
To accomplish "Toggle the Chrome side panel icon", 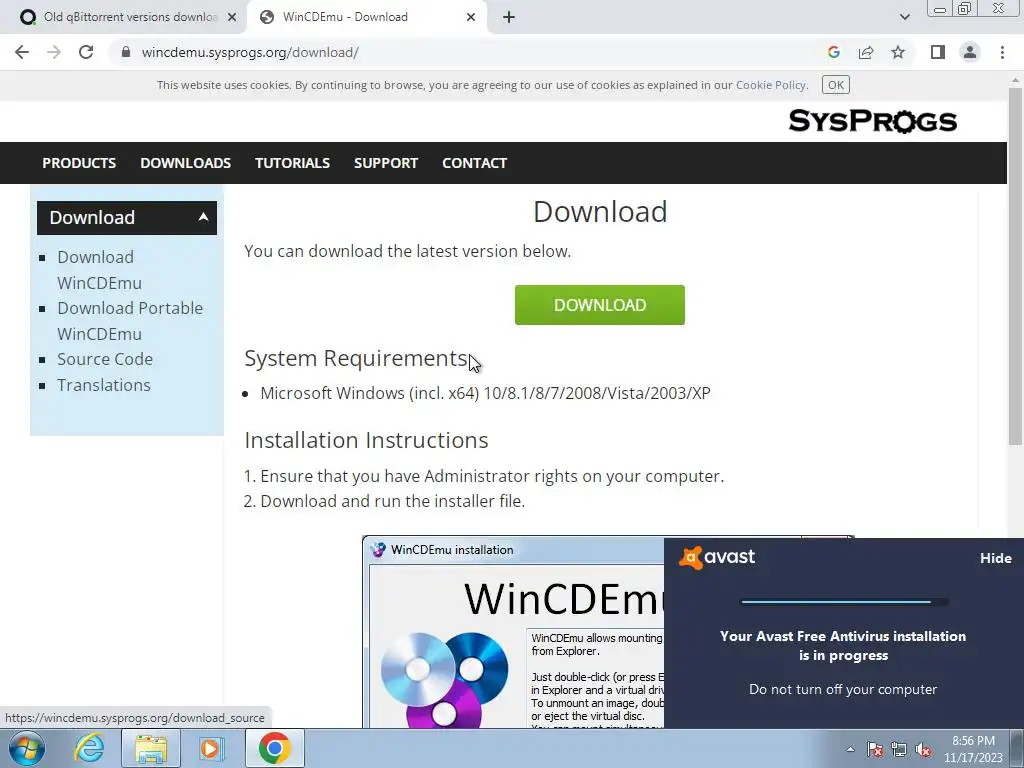I will (938, 52).
